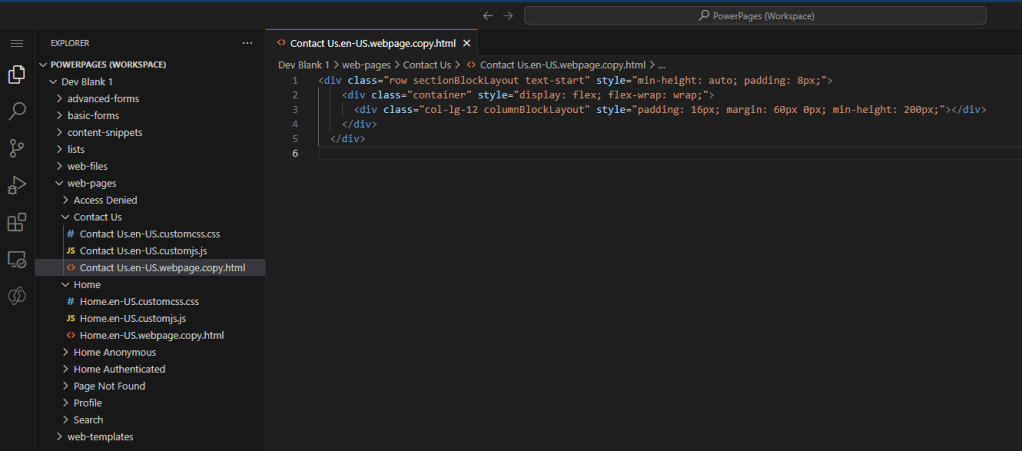This screenshot has width=1022, height=451.
Task: Go back using the left arrow
Action: pyautogui.click(x=487, y=16)
